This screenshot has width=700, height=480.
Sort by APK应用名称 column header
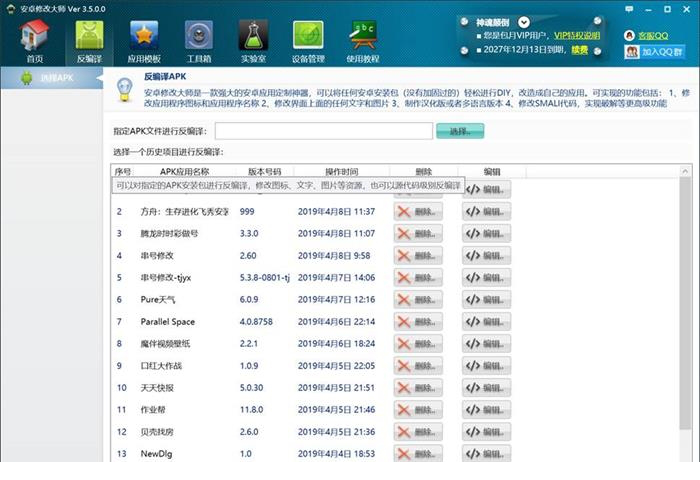tap(184, 171)
